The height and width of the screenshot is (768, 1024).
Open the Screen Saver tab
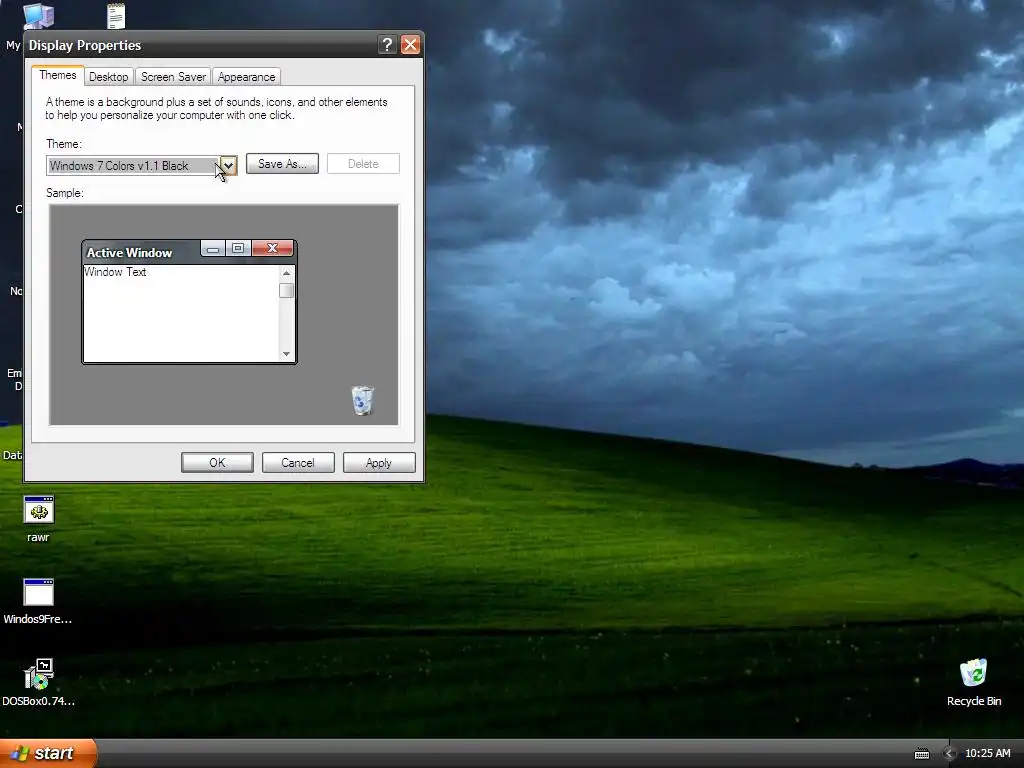[173, 77]
